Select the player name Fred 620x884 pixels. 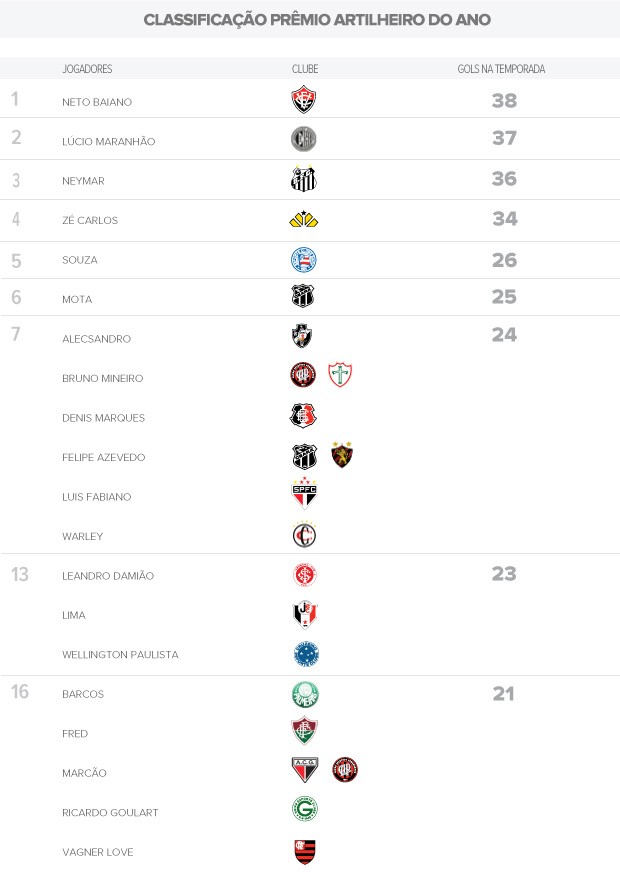click(75, 733)
